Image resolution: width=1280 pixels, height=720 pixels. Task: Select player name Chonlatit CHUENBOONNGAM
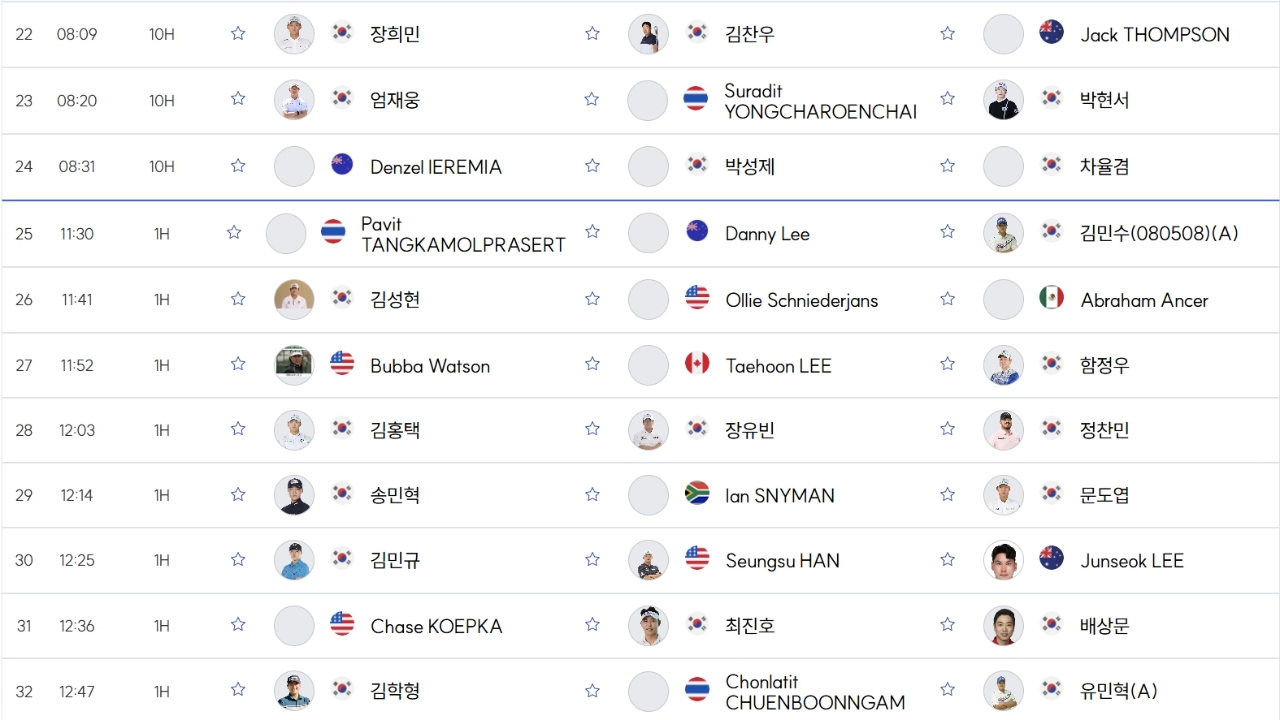tap(816, 692)
